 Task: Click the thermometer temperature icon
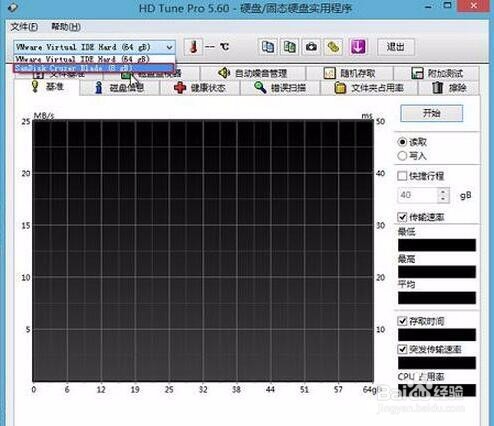pyautogui.click(x=193, y=47)
